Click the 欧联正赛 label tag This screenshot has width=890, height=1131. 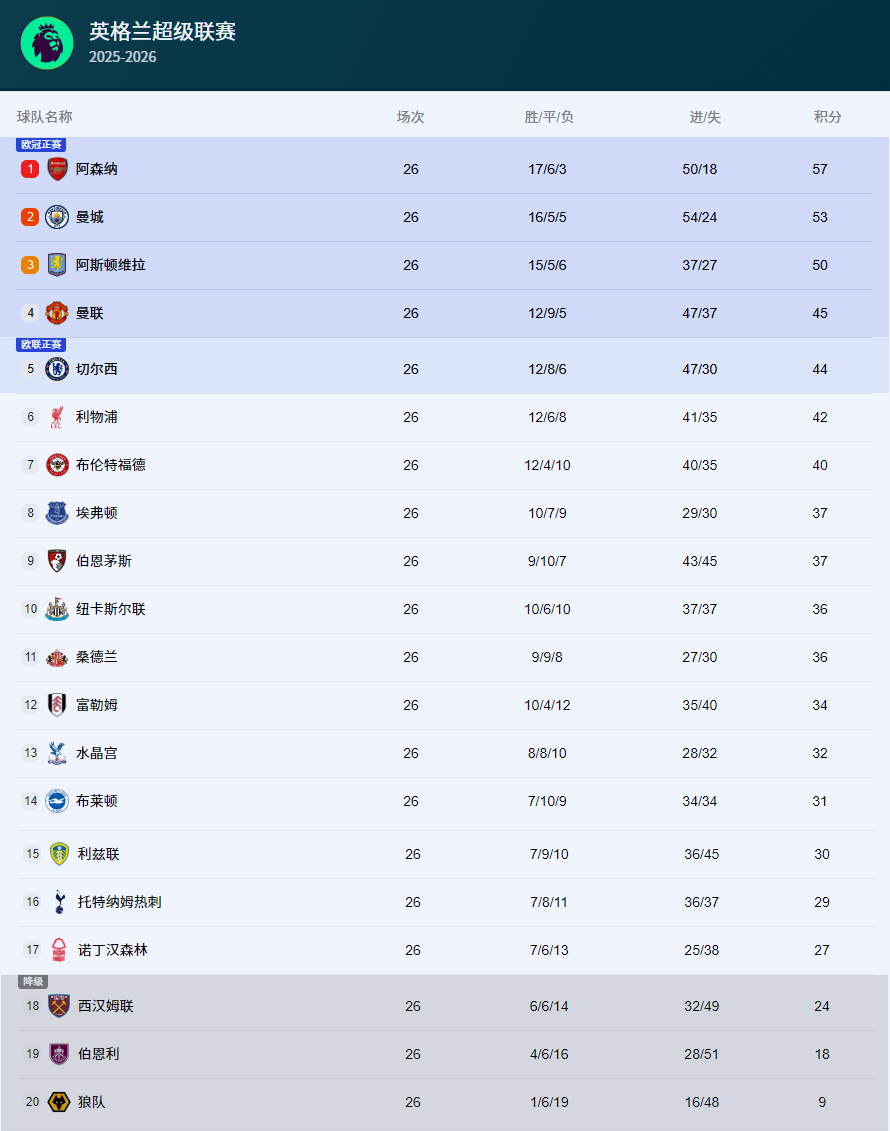tap(41, 345)
